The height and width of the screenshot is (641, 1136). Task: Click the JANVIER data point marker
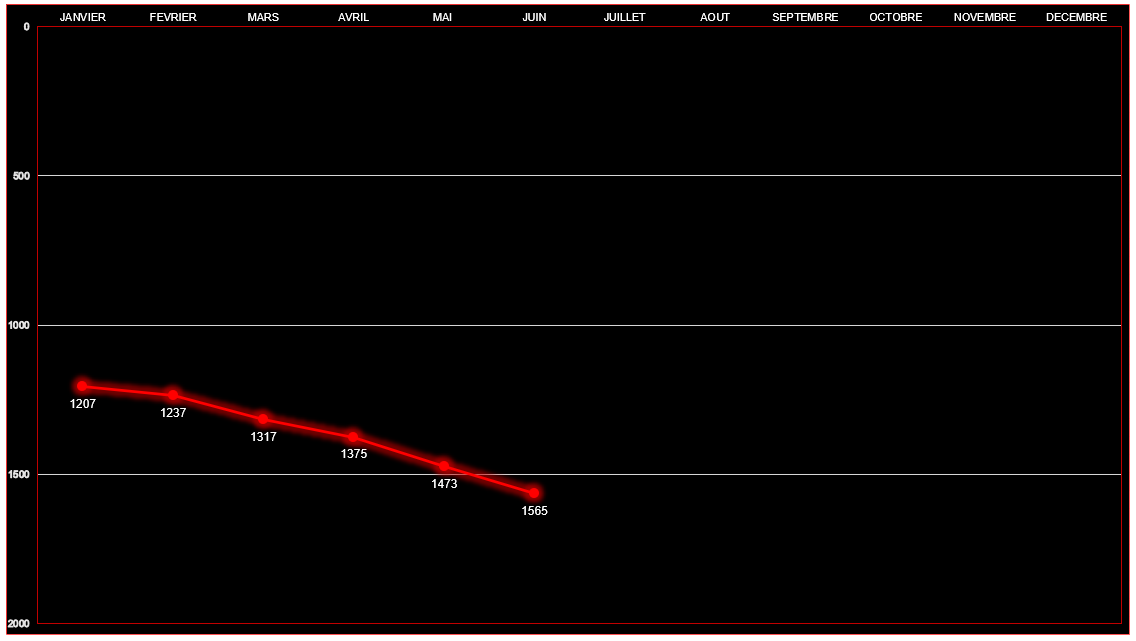[82, 386]
